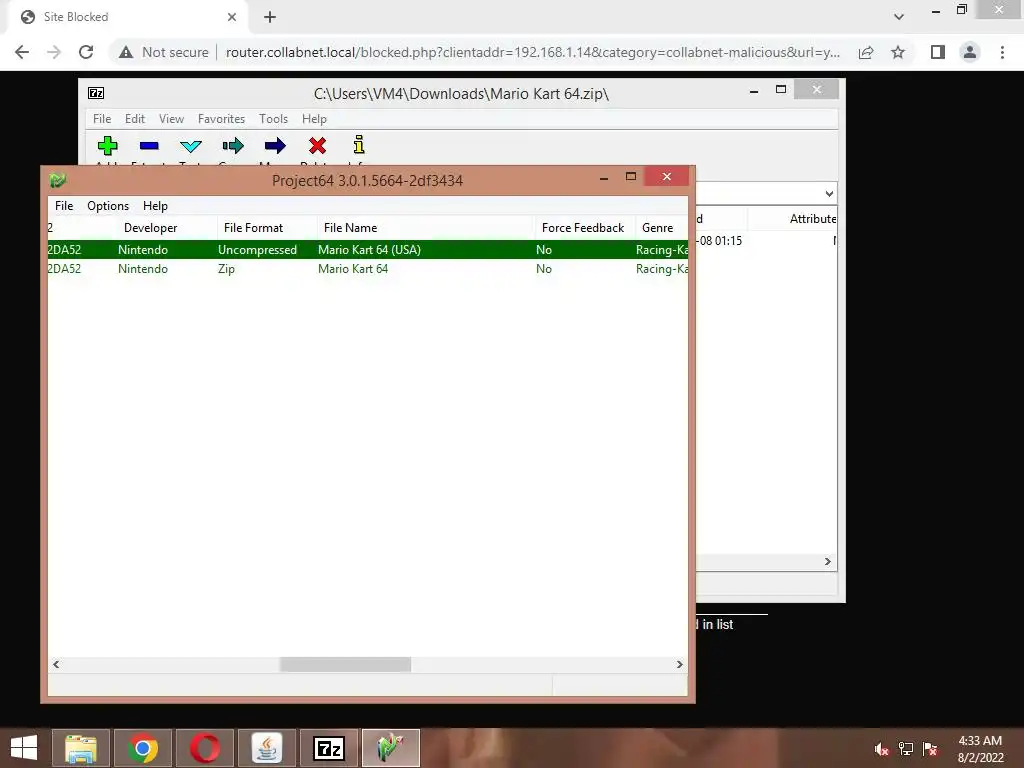Click the 7-Zip Add plus icon
This screenshot has width=1024, height=768.
107,146
